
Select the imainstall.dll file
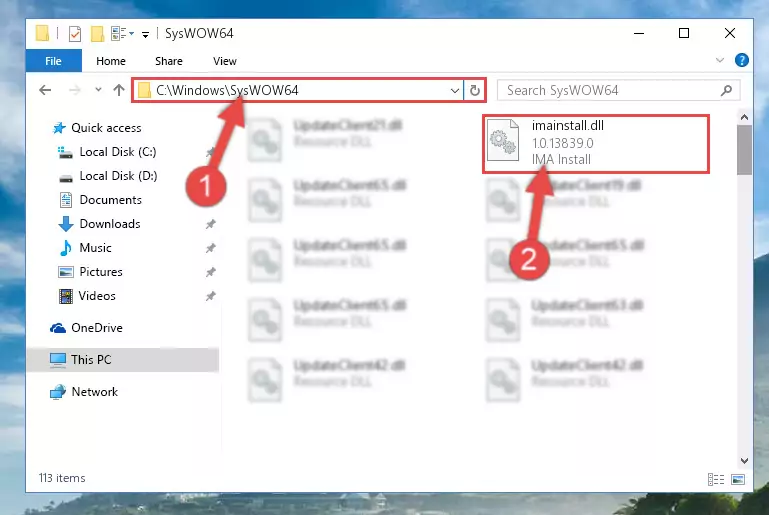click(596, 144)
